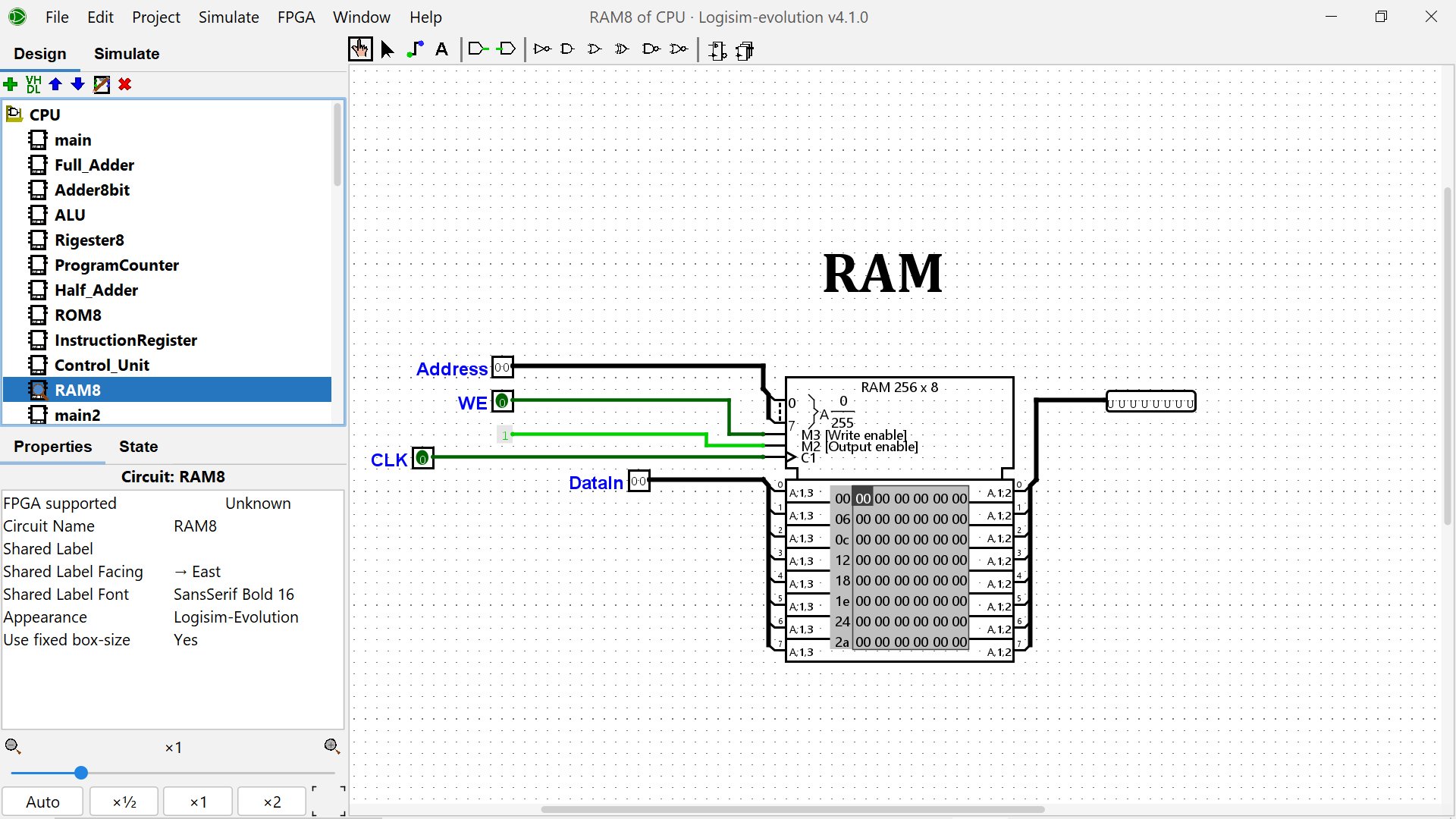1456x819 pixels.
Task: Select the Text tool icon
Action: 442,50
